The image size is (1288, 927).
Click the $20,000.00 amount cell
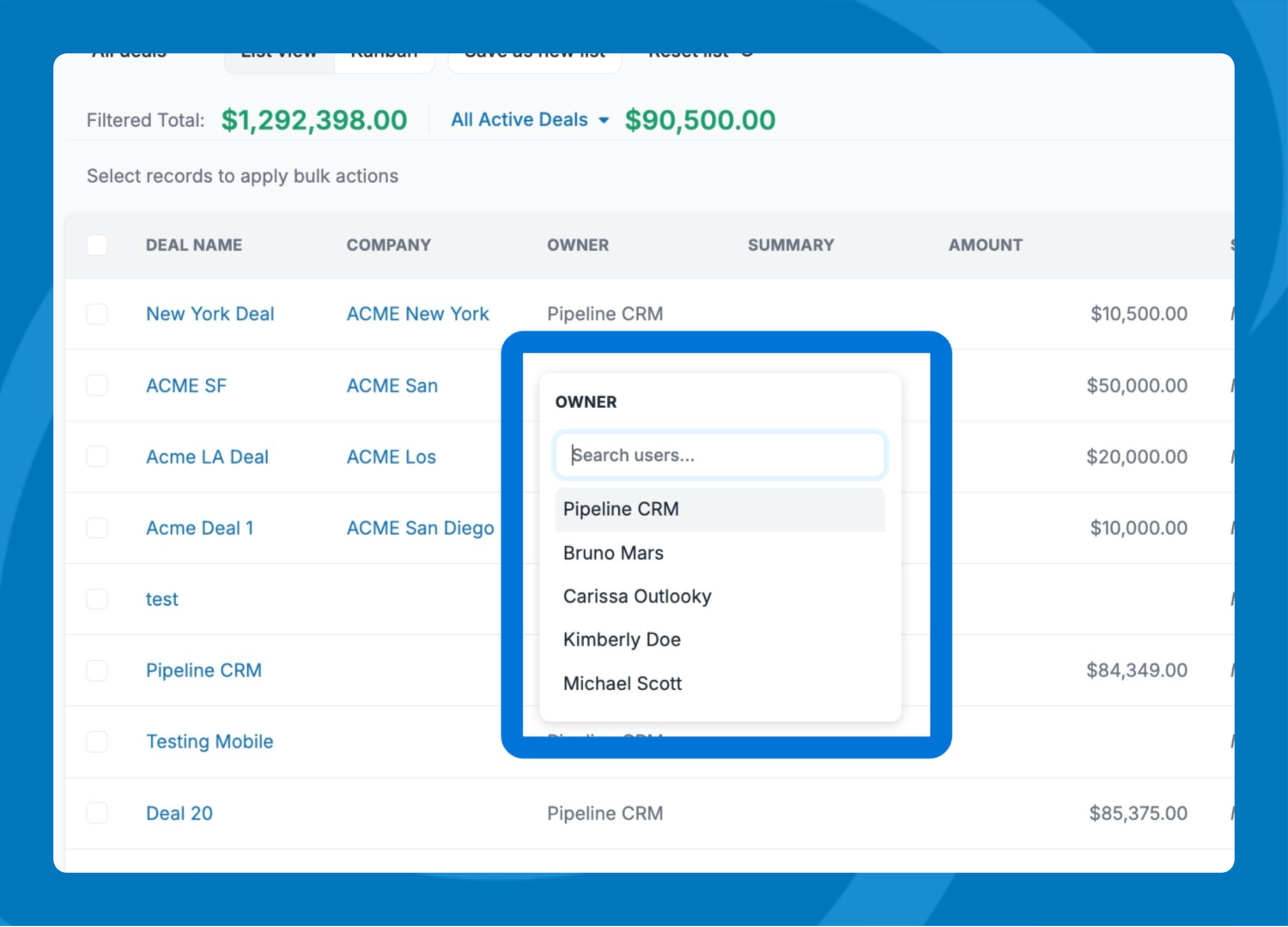tap(1137, 457)
